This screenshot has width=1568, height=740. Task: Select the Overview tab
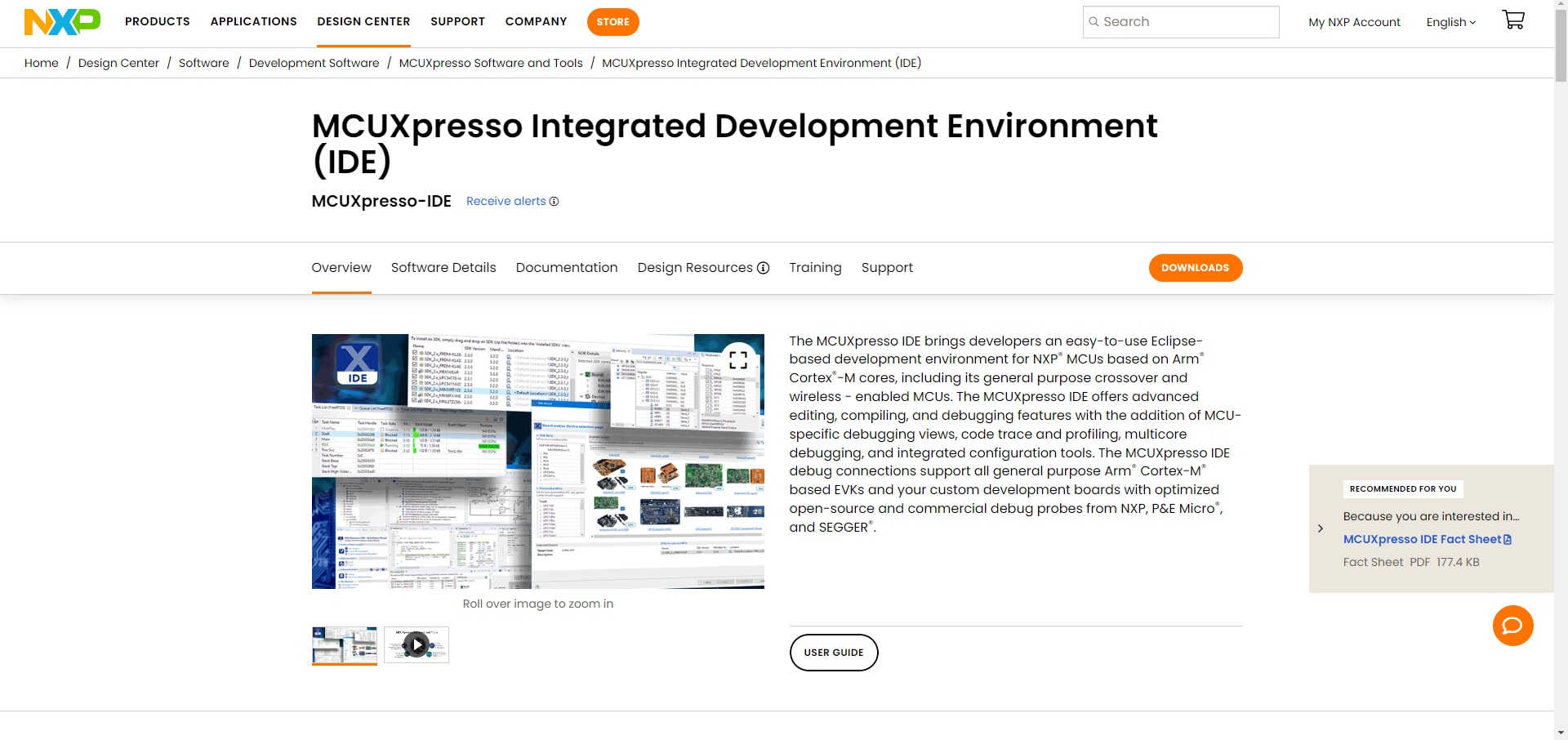tap(341, 268)
